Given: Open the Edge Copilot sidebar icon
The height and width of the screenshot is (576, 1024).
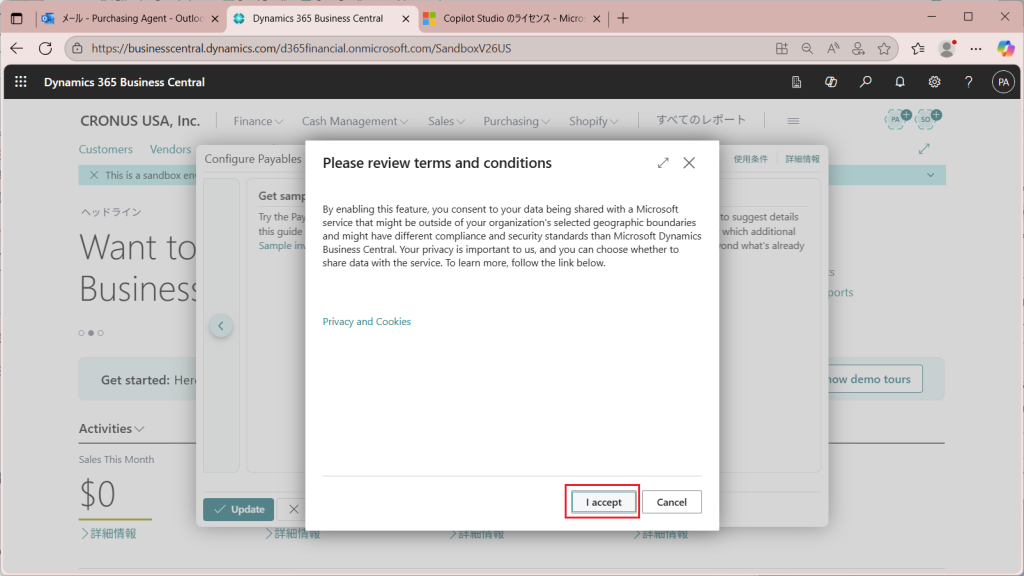Looking at the screenshot, I should (1006, 48).
